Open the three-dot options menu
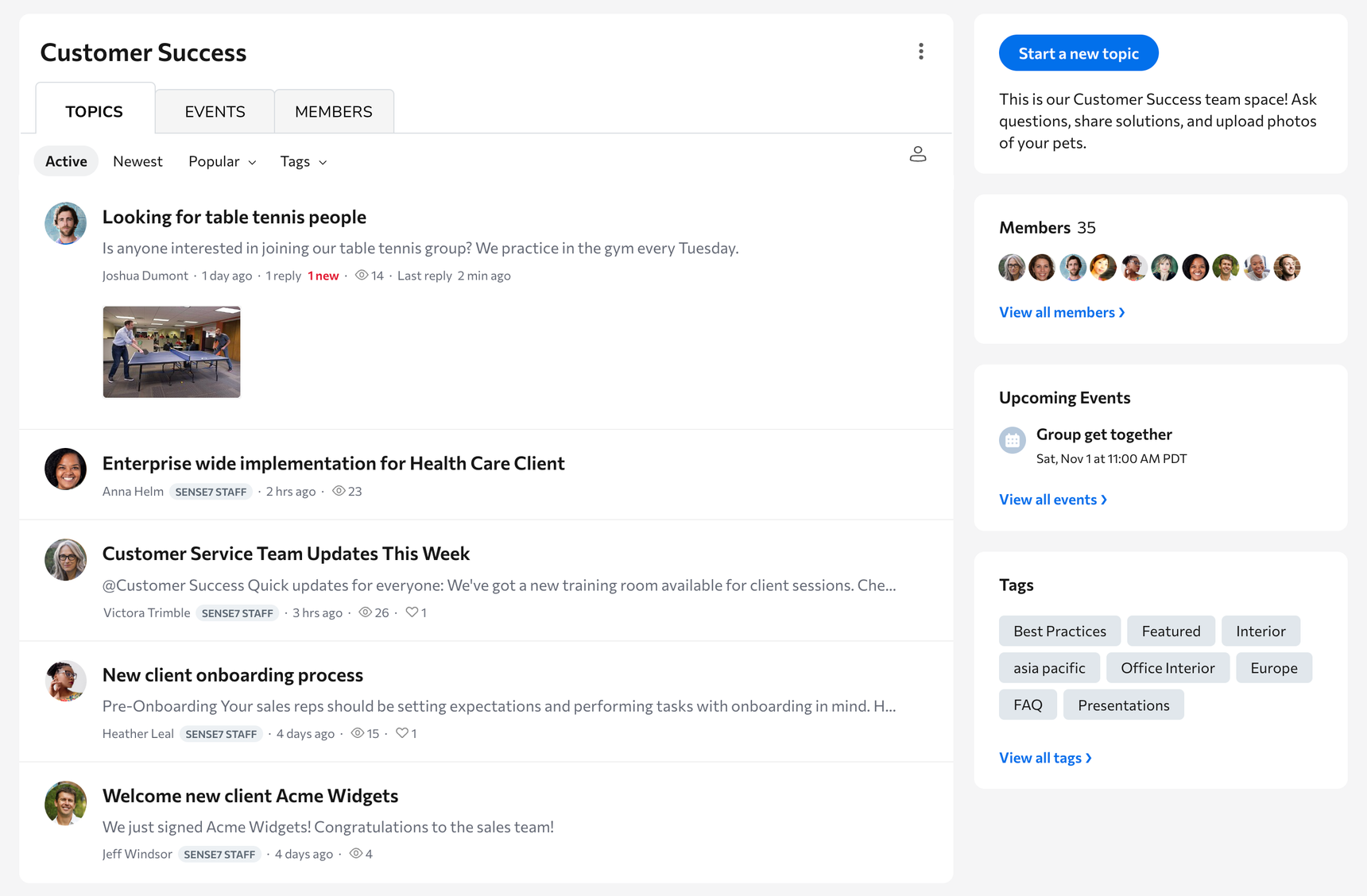Viewport: 1367px width, 896px height. coord(920,52)
